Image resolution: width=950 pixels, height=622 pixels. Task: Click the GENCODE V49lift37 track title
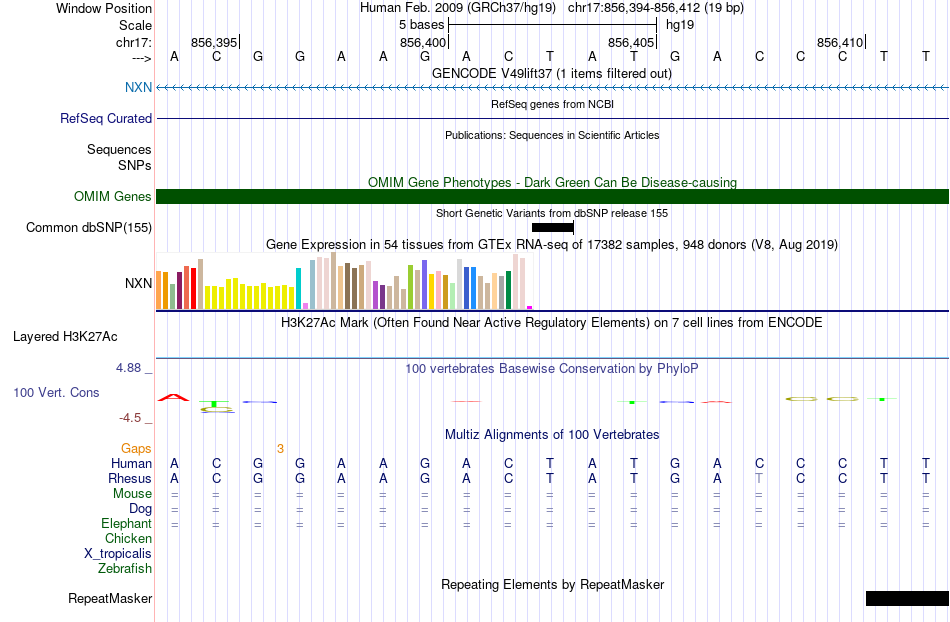click(x=551, y=73)
